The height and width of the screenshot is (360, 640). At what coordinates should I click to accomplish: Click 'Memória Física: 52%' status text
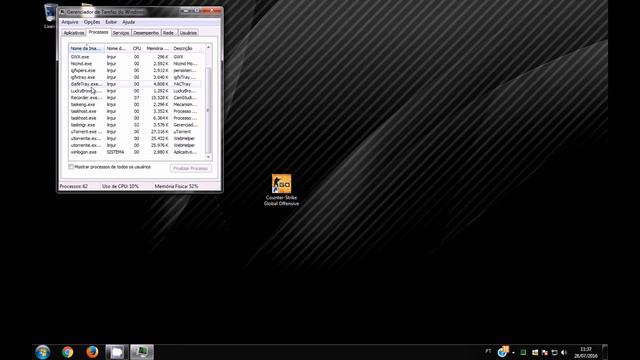176,186
